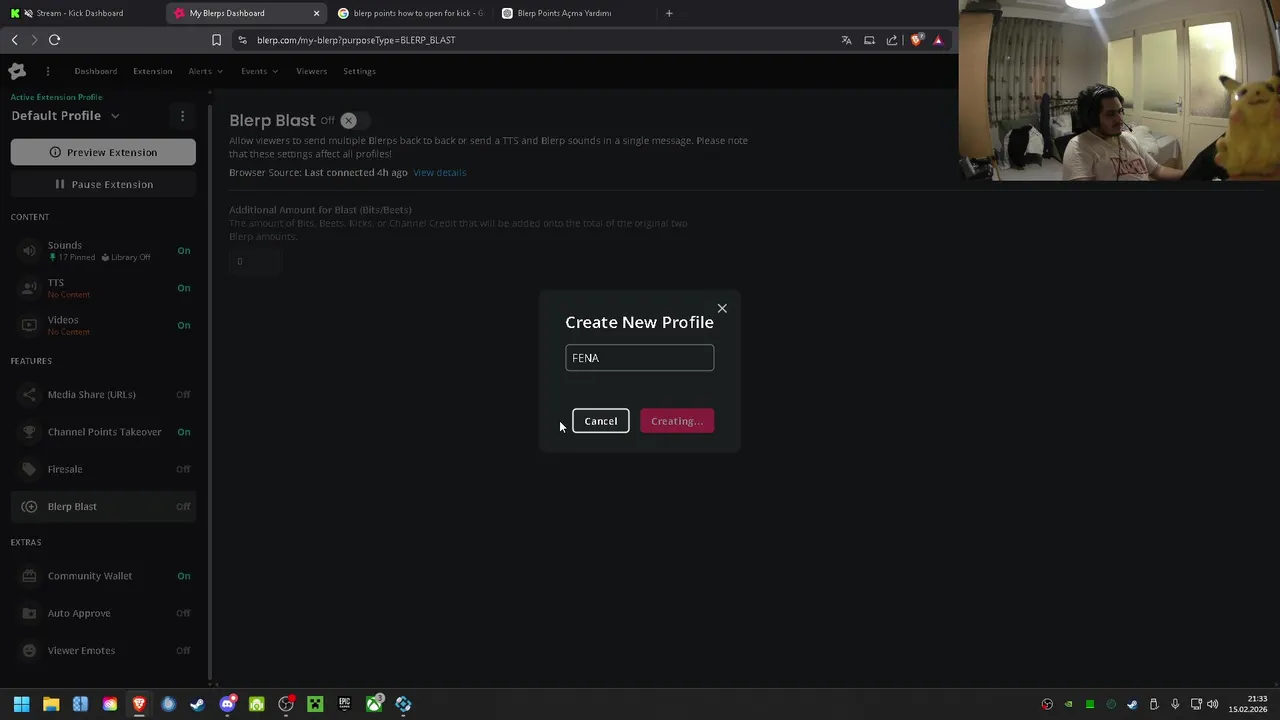Toggle Media Share (URLs) Off setting
1280x720 pixels.
pos(183,395)
